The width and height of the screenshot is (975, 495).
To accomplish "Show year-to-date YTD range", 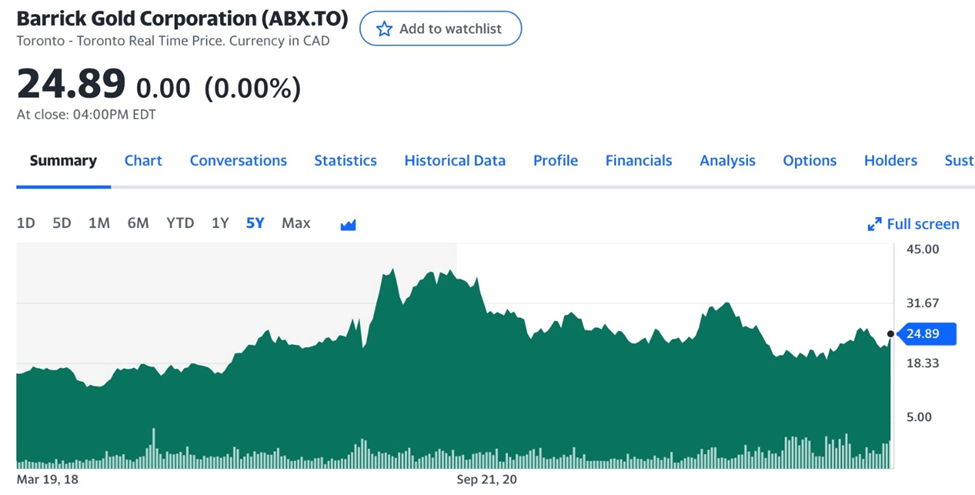I will [180, 223].
